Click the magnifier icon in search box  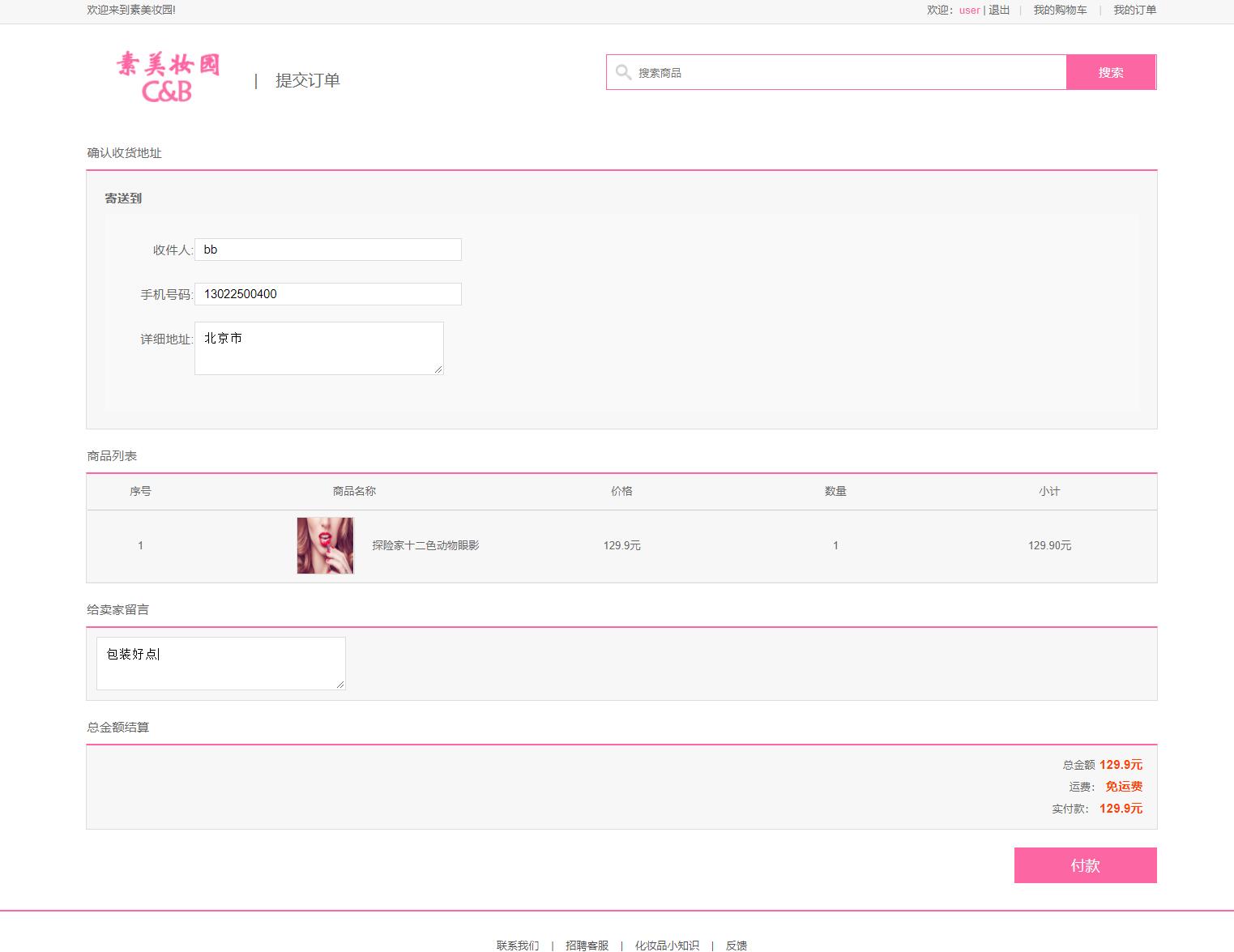623,72
